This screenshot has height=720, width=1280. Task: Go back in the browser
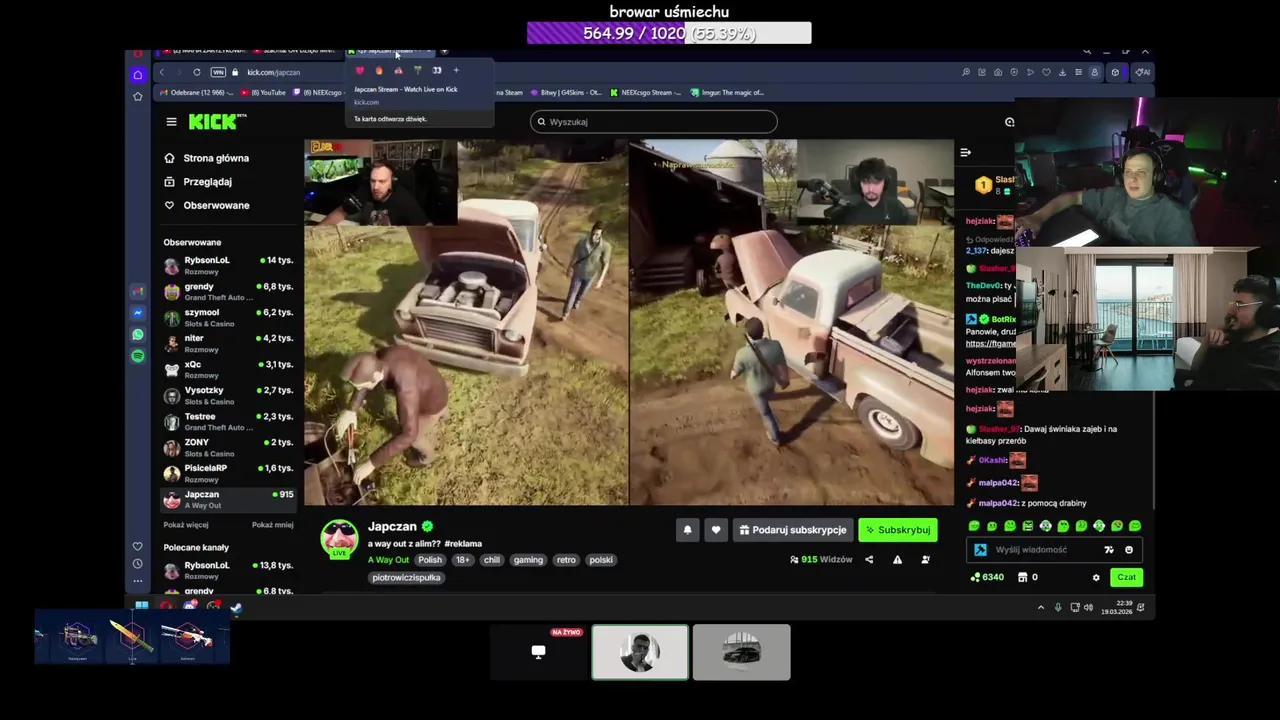coord(162,72)
